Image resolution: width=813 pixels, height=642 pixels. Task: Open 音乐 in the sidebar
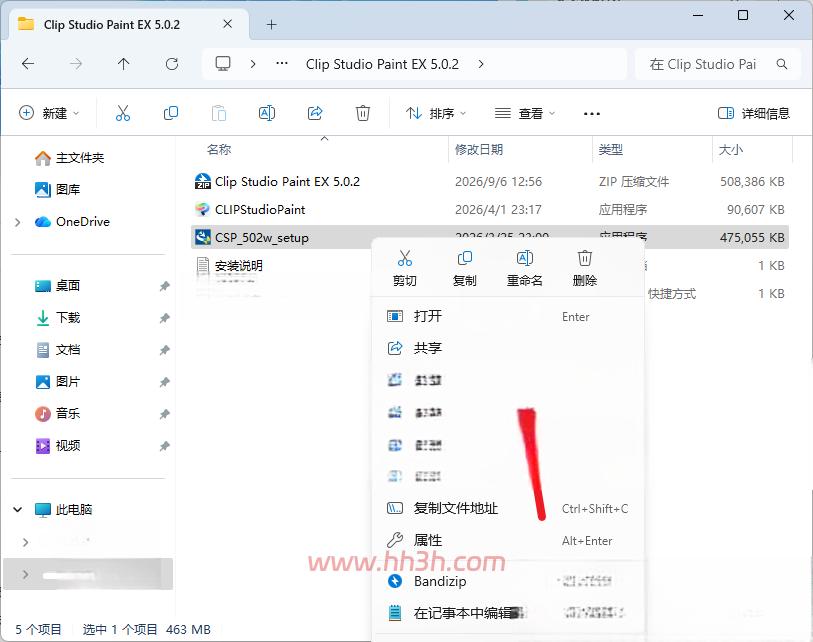click(58, 413)
